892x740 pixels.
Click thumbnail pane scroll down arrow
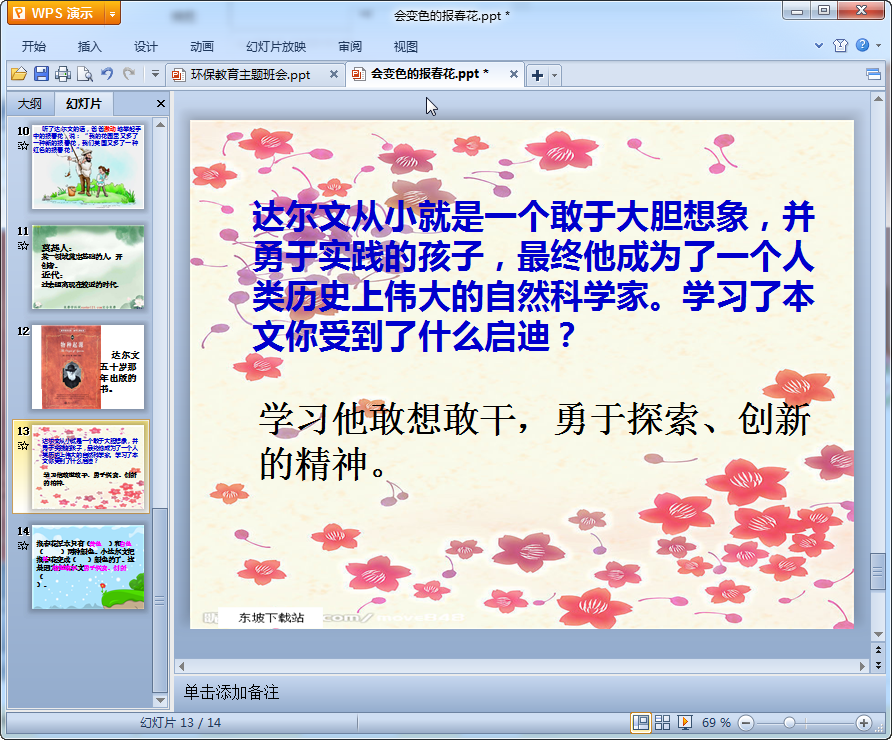[x=160, y=701]
